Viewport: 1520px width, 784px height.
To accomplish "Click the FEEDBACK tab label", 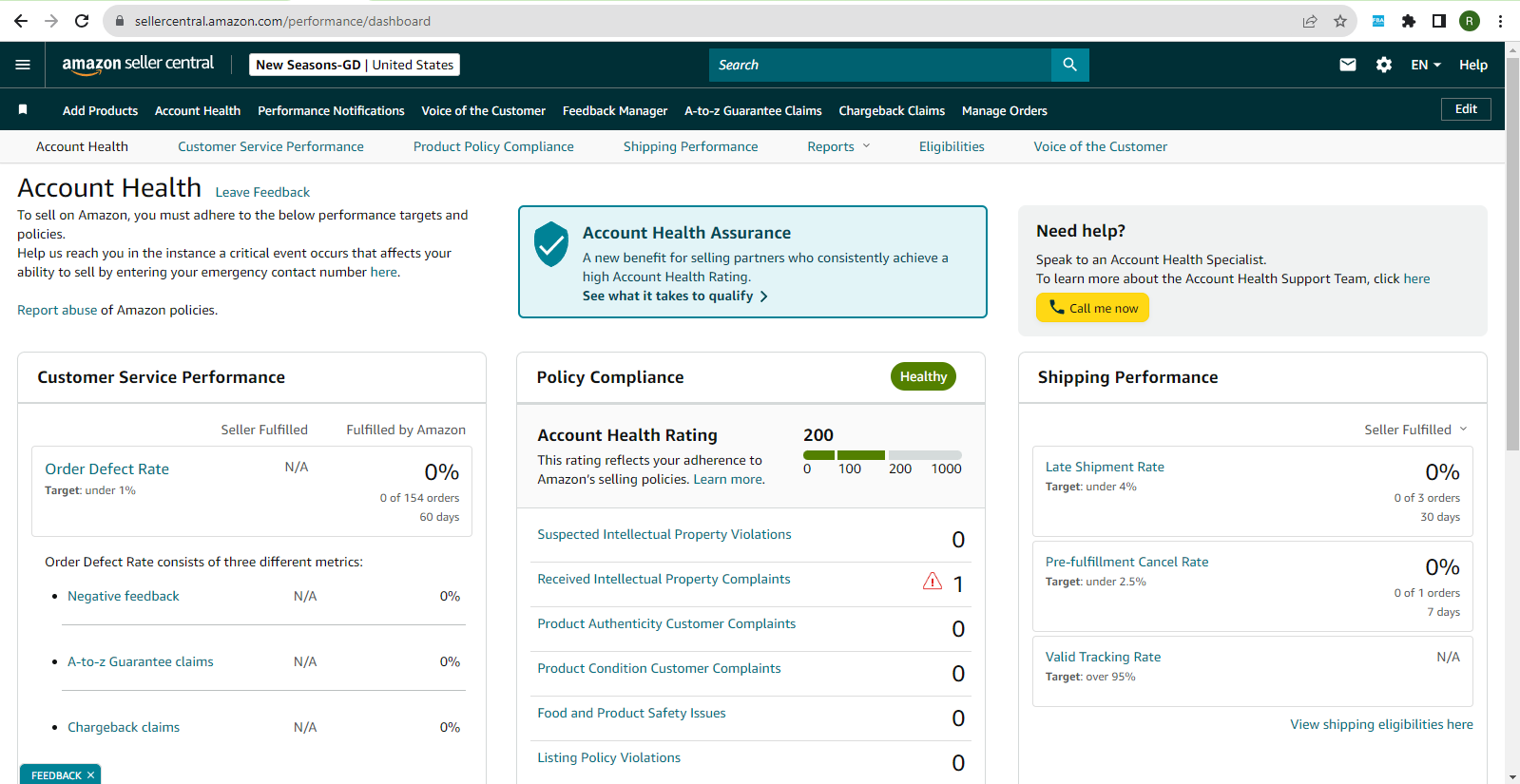I will point(56,775).
